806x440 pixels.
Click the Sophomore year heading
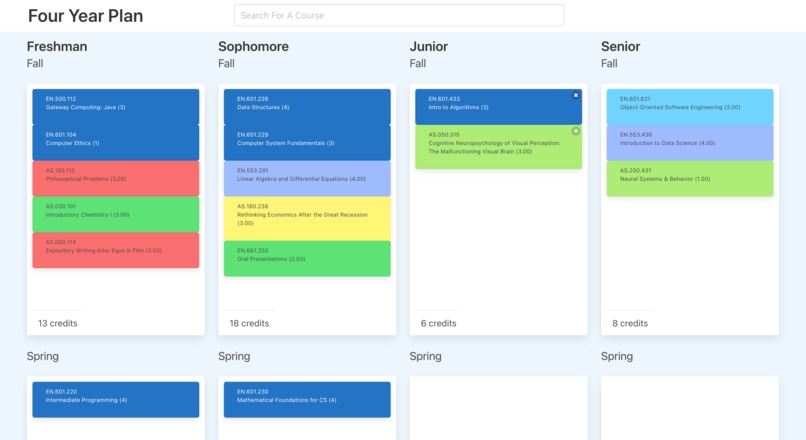click(253, 46)
